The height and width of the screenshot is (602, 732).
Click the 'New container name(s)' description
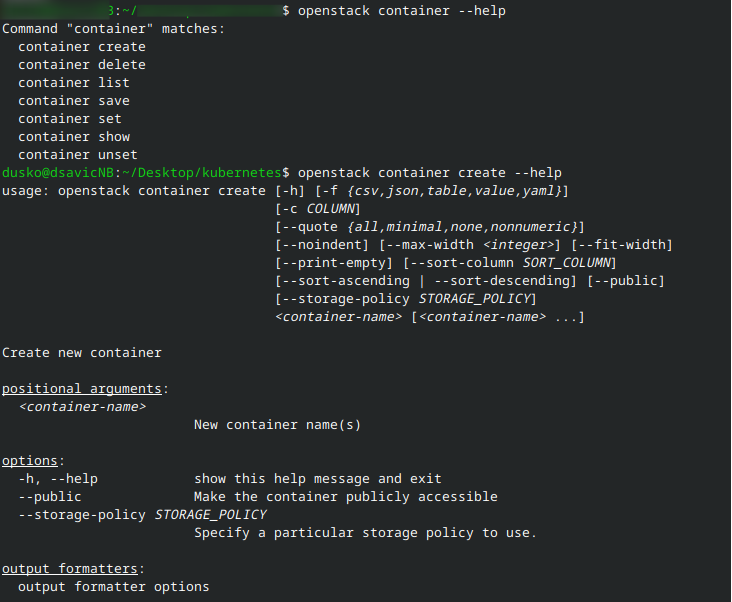(277, 425)
